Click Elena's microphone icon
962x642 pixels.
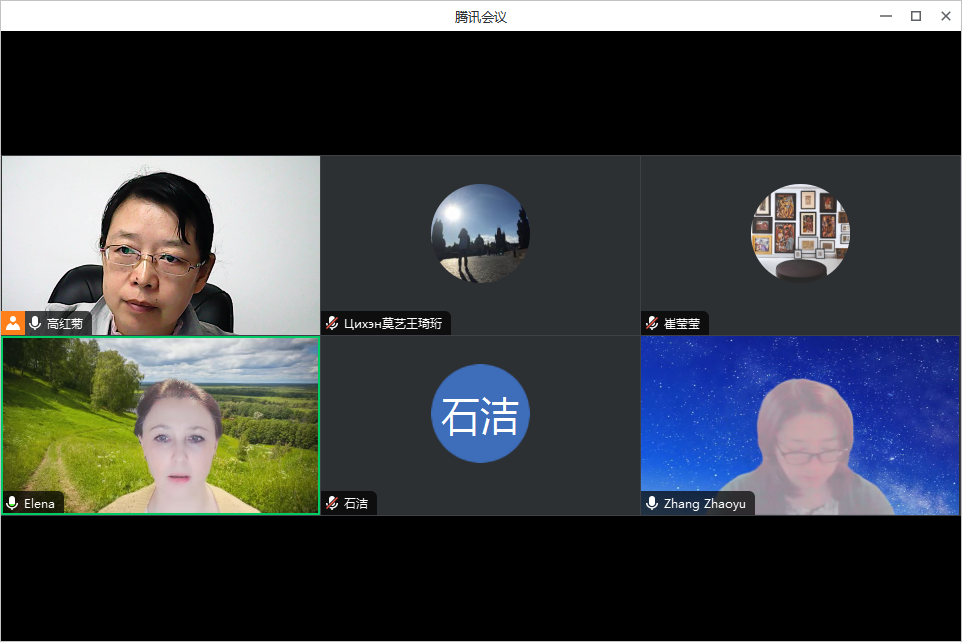pos(12,503)
